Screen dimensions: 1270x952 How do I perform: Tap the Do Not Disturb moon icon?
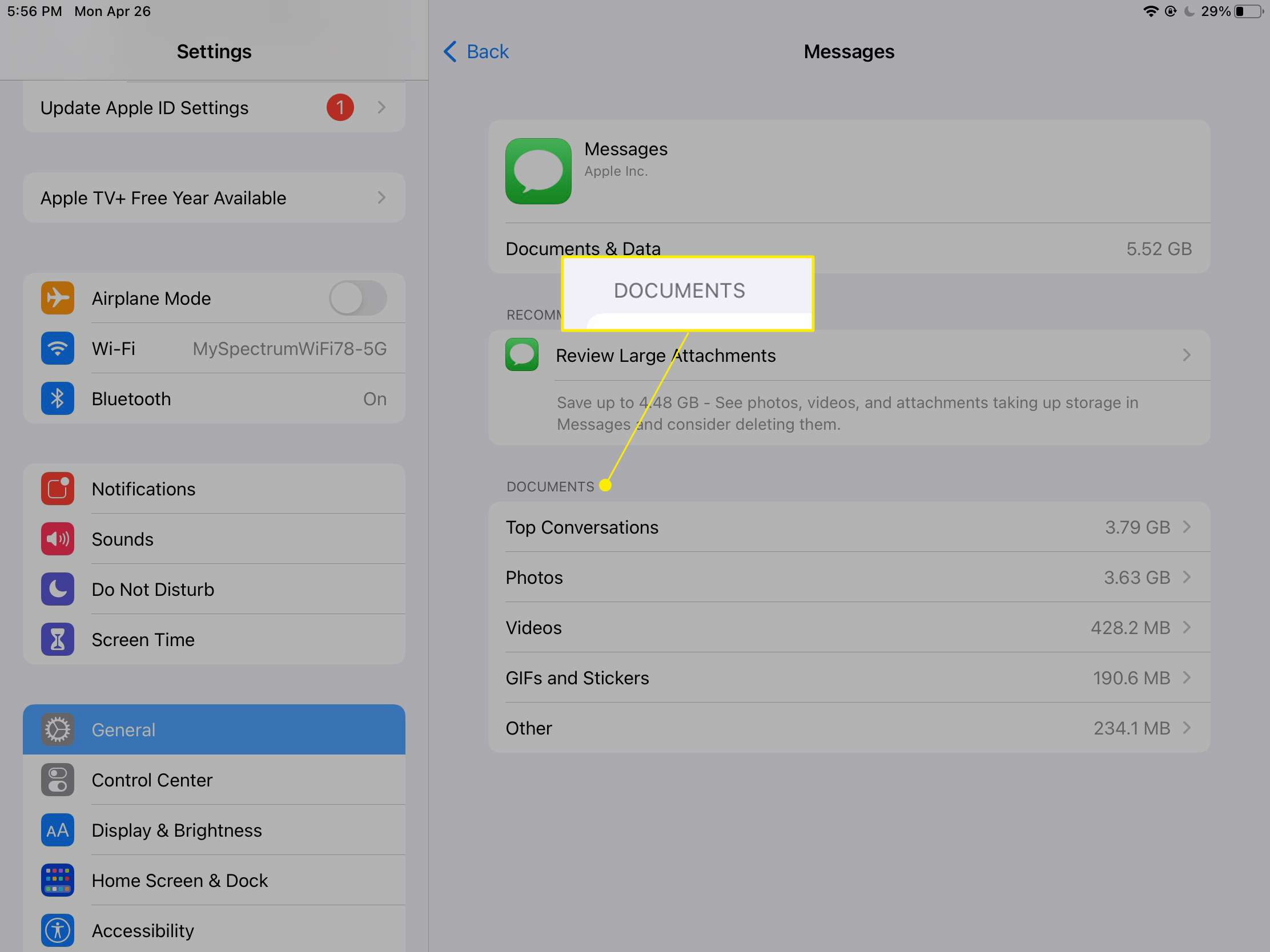pos(58,589)
